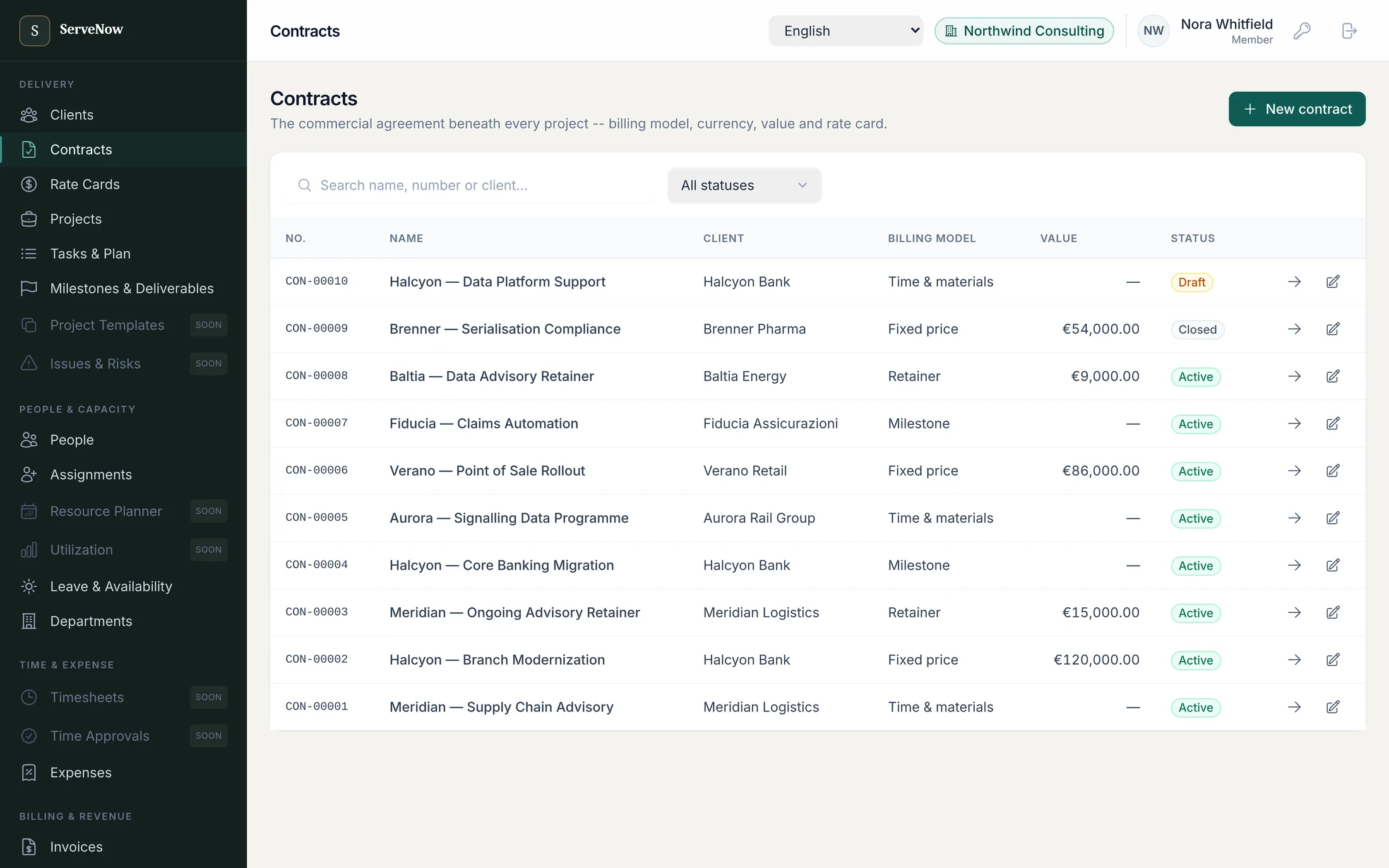Edit the Meridian — Supply Chain Advisory contract
1389x868 pixels.
click(1333, 707)
